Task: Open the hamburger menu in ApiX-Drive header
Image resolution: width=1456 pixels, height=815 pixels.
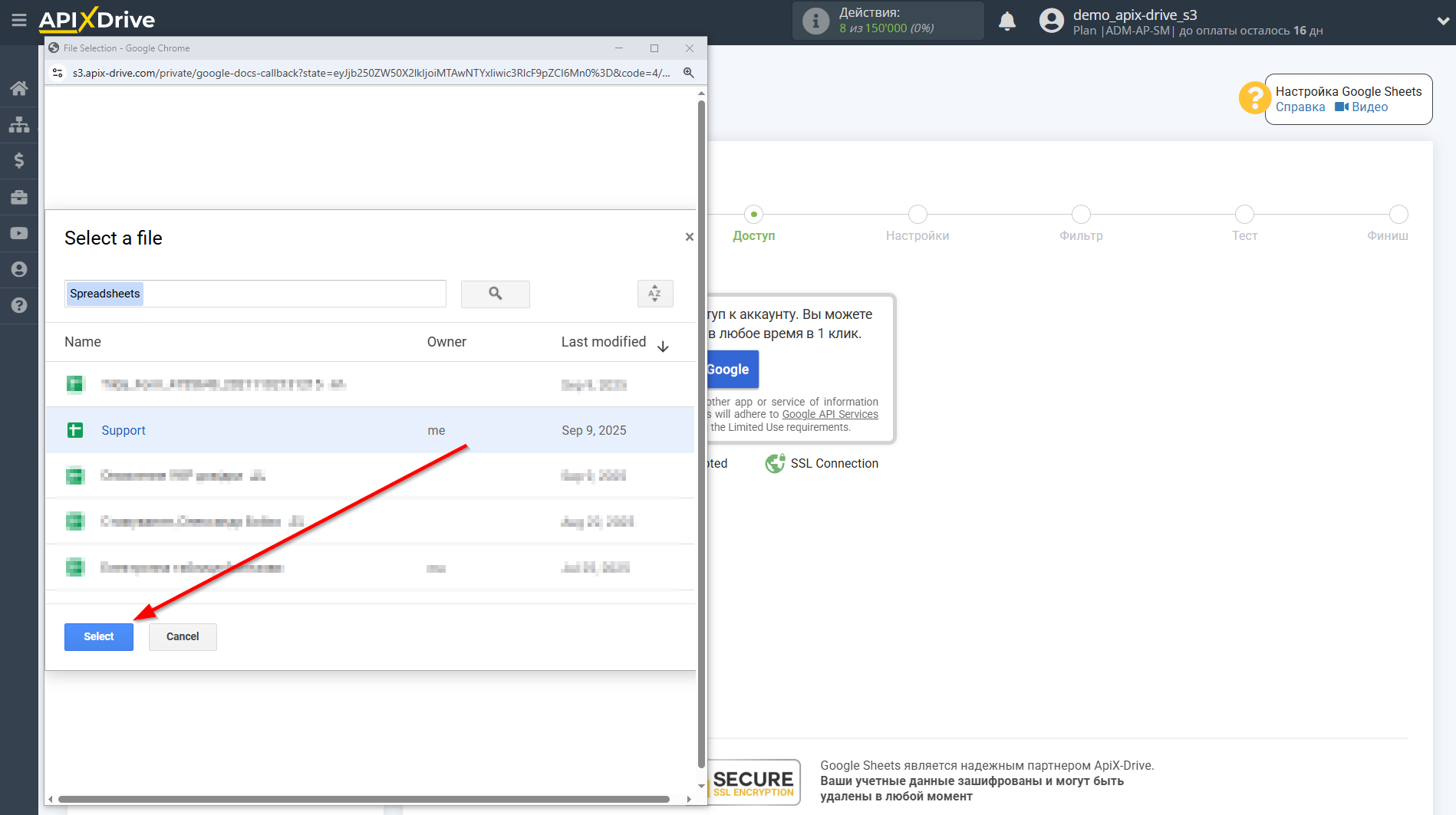Action: pos(19,20)
